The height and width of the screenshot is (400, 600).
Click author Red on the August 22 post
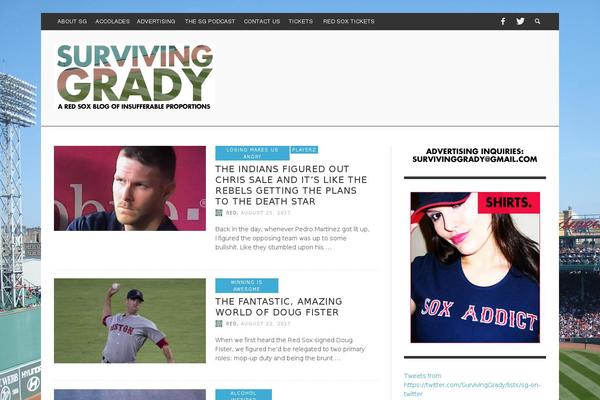232,324
